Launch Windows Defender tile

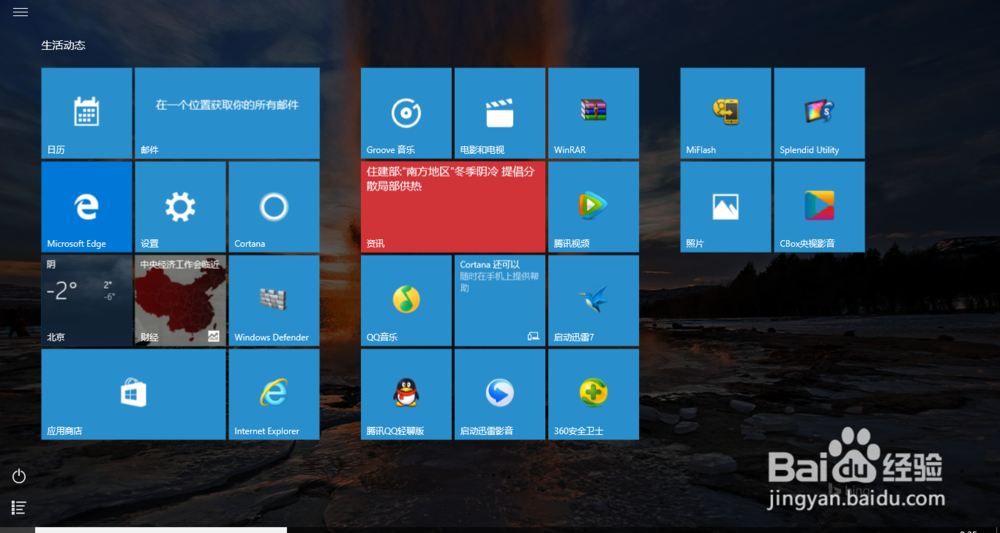[274, 300]
